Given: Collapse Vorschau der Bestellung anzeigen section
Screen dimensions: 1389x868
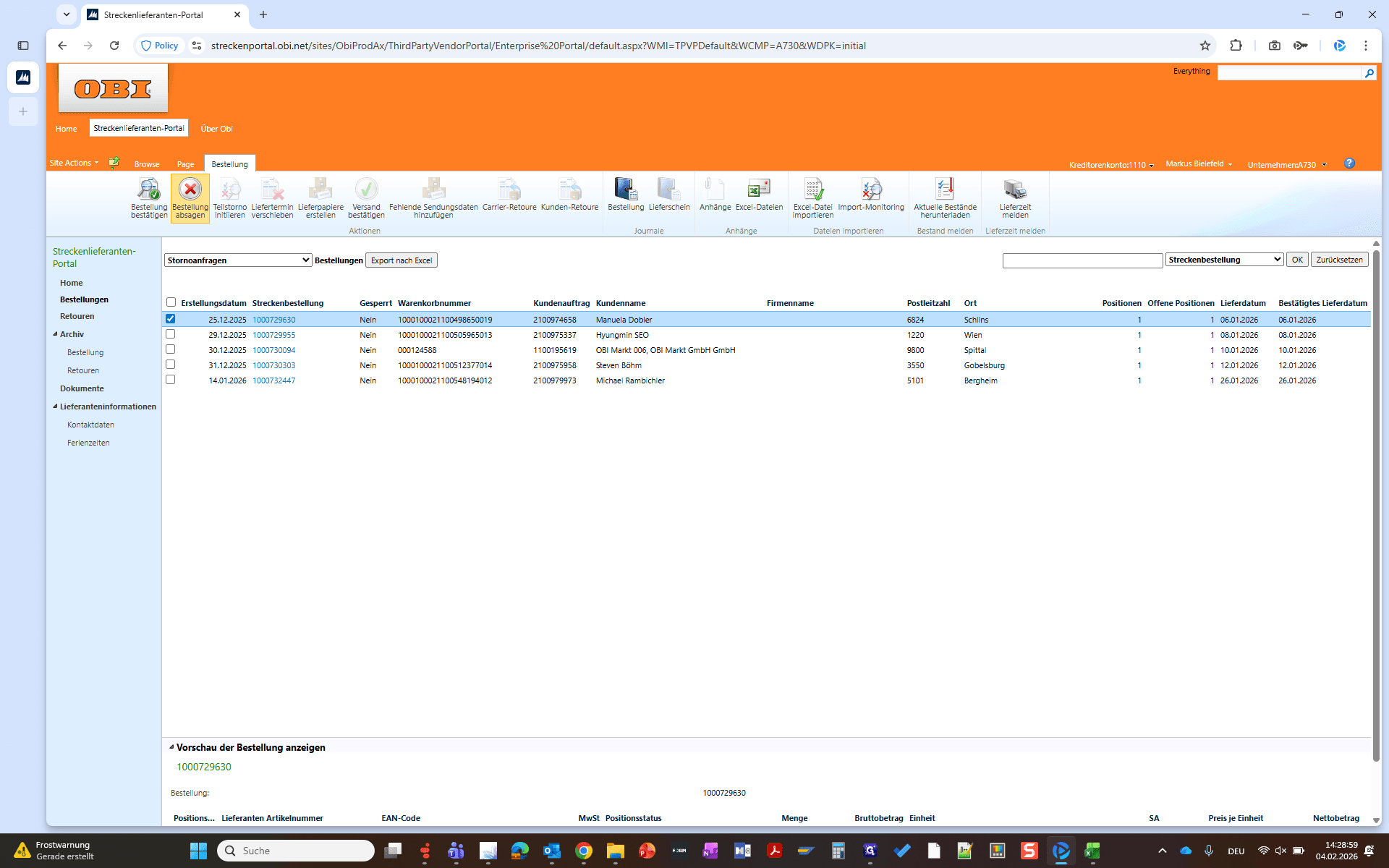Looking at the screenshot, I should (x=171, y=747).
